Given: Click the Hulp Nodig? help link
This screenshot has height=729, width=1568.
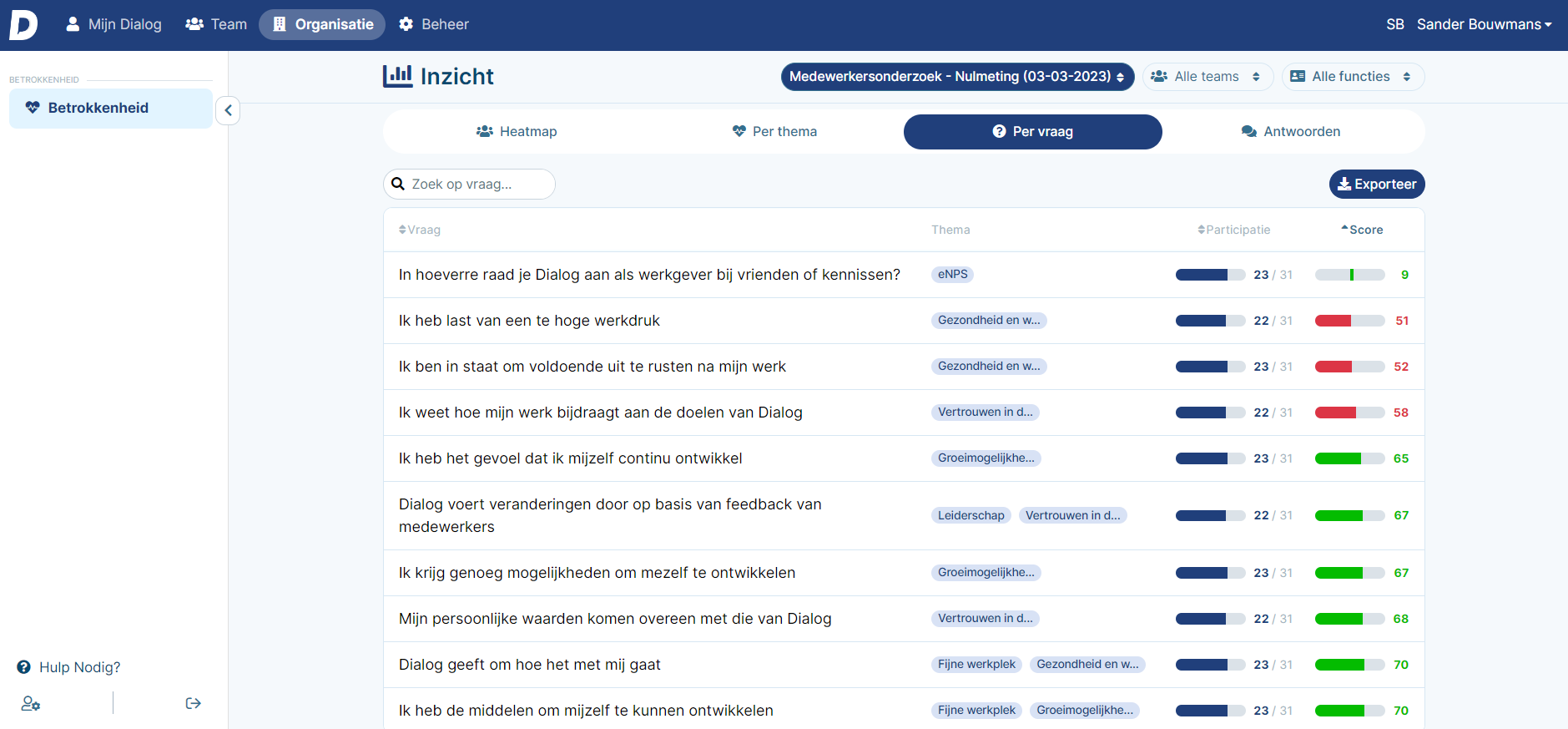Looking at the screenshot, I should click(x=68, y=667).
